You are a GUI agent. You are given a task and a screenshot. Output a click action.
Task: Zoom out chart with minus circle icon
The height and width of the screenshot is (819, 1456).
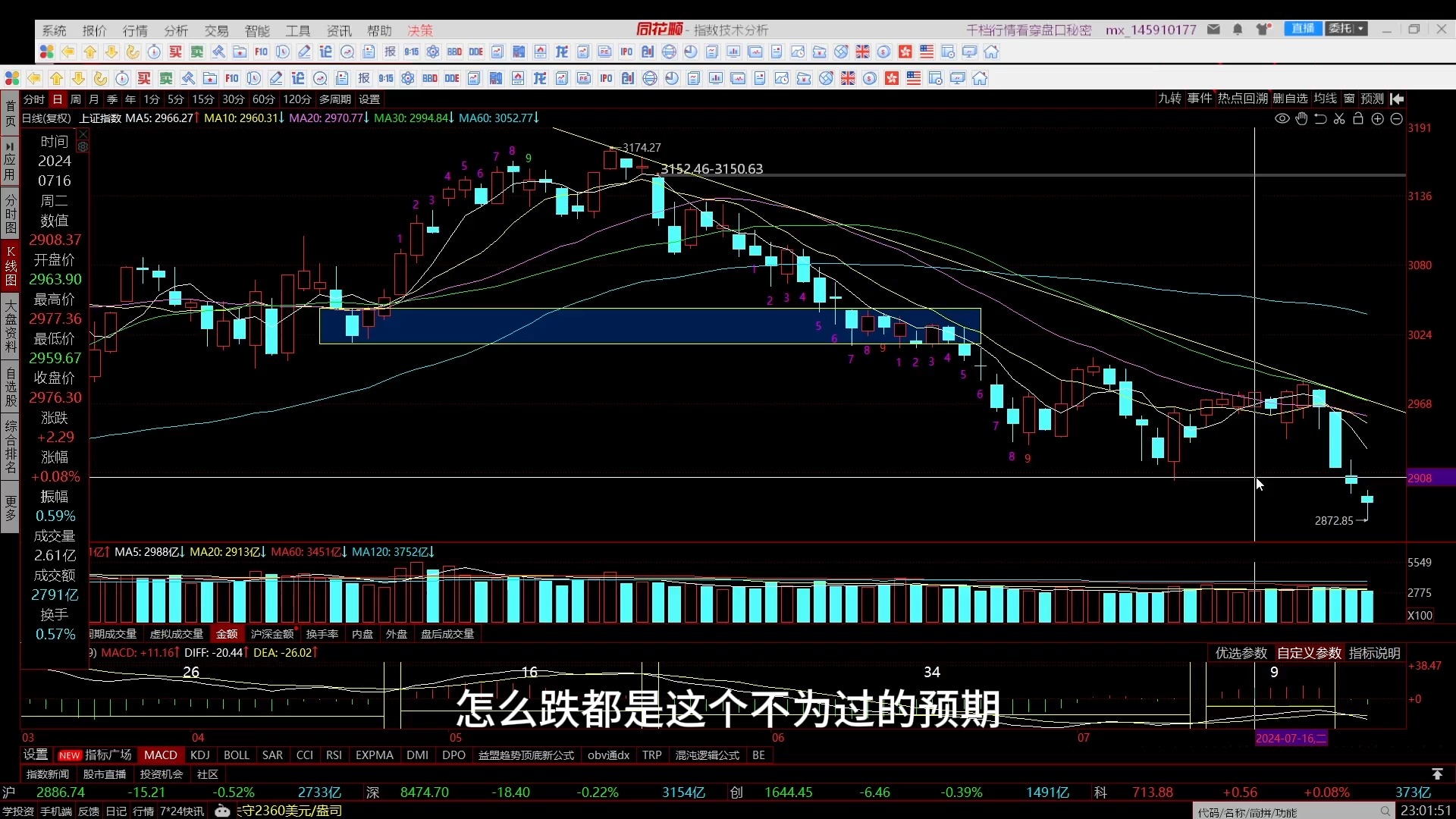point(1397,118)
